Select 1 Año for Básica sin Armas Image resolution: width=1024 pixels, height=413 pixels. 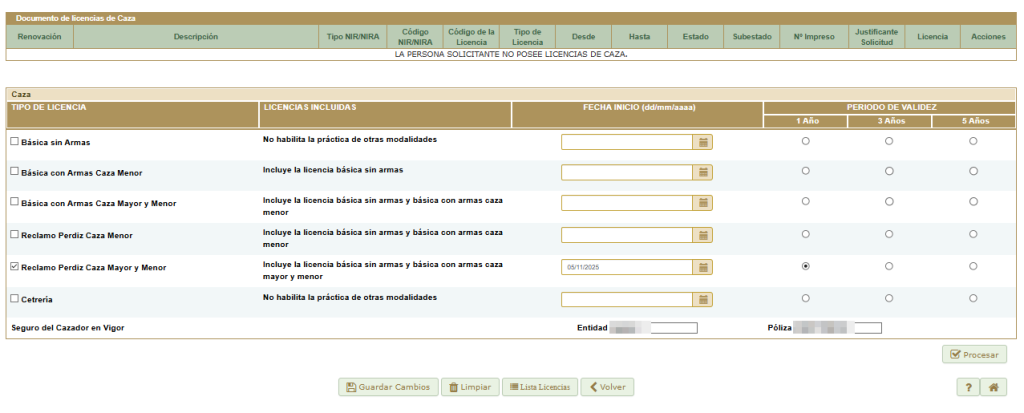pos(805,140)
